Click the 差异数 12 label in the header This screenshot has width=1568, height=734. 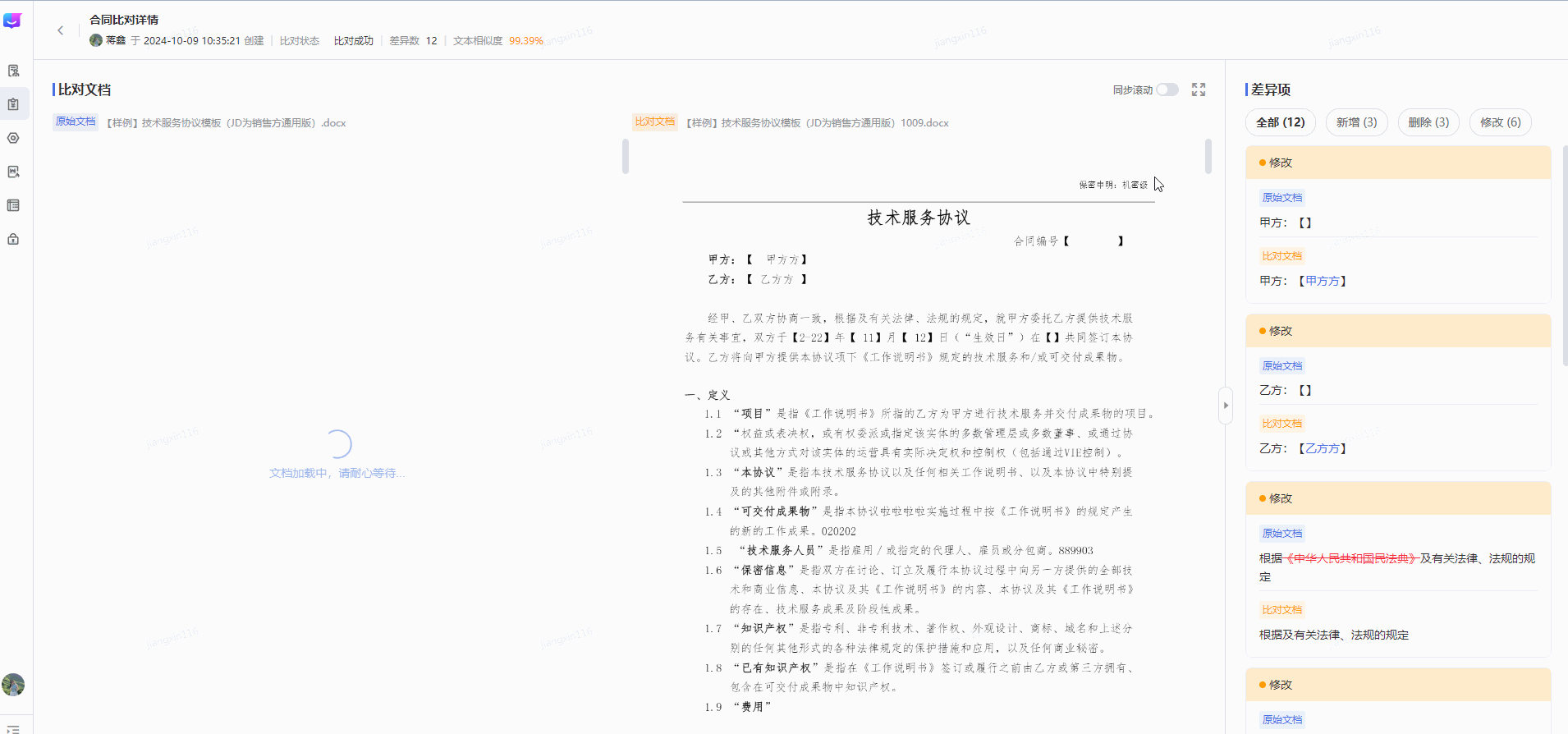(x=413, y=41)
